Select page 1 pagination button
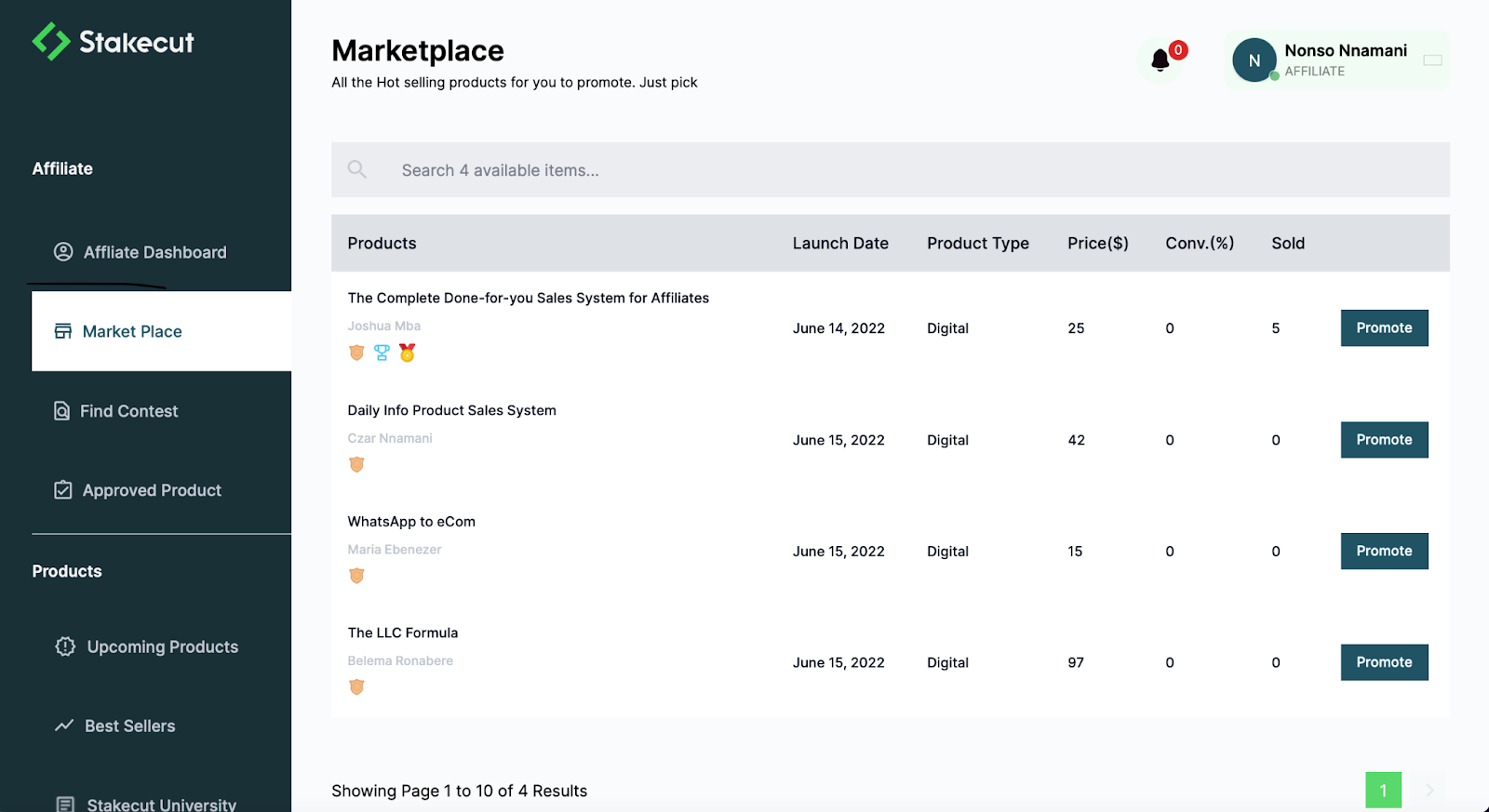This screenshot has height=812, width=1489. [x=1383, y=791]
